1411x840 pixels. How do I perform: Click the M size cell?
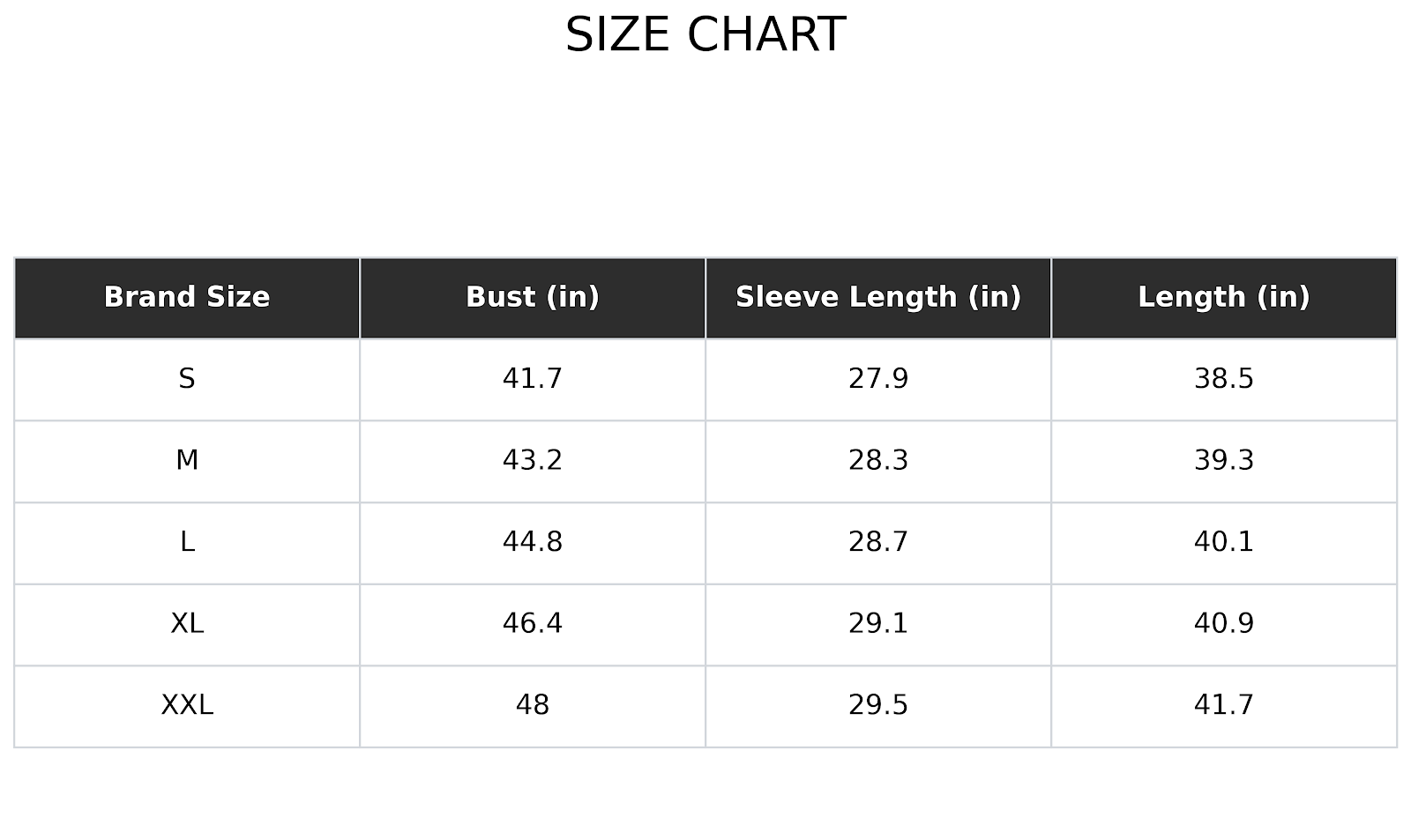[187, 460]
